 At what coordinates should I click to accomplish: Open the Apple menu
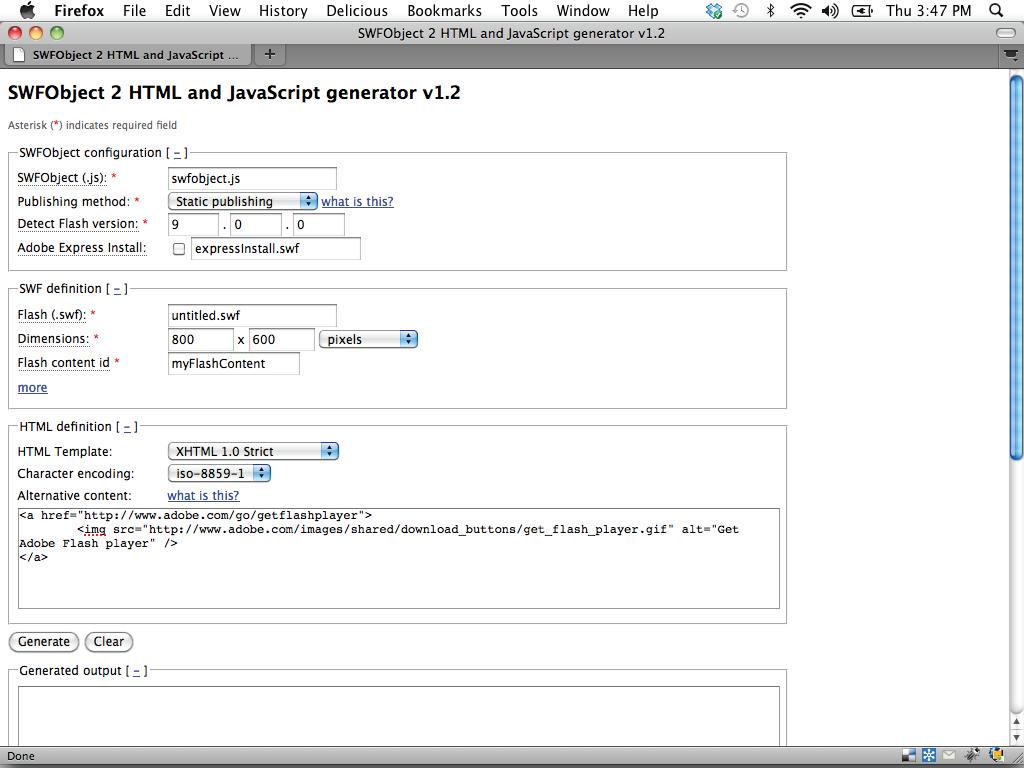click(27, 10)
